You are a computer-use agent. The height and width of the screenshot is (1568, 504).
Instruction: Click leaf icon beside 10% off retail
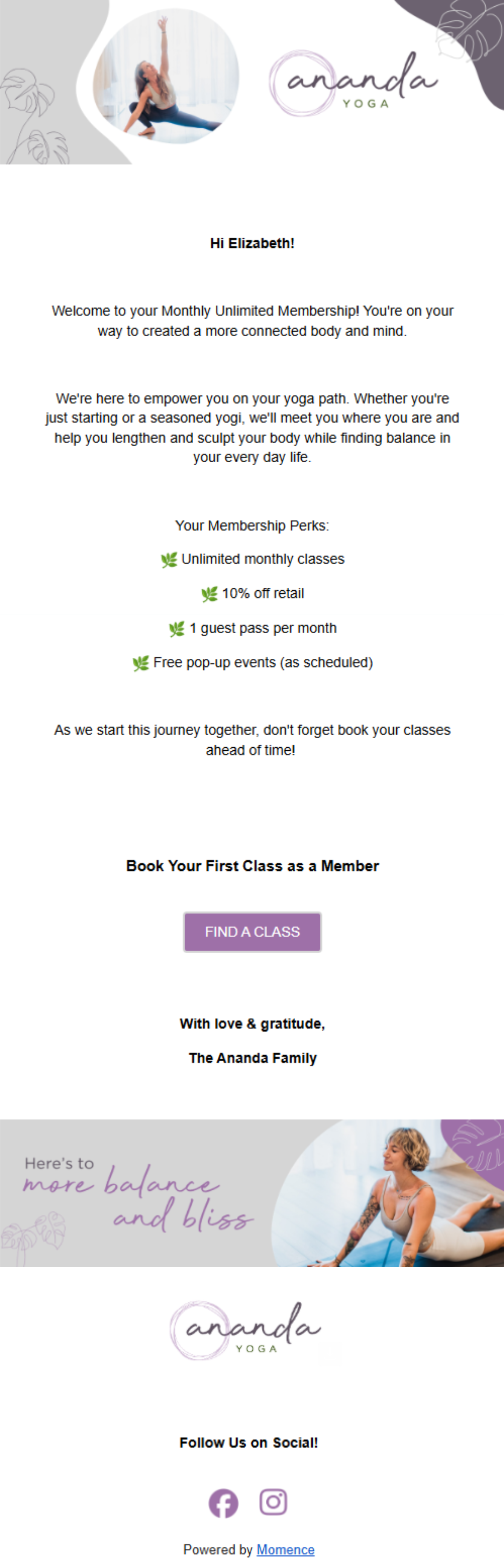click(209, 593)
